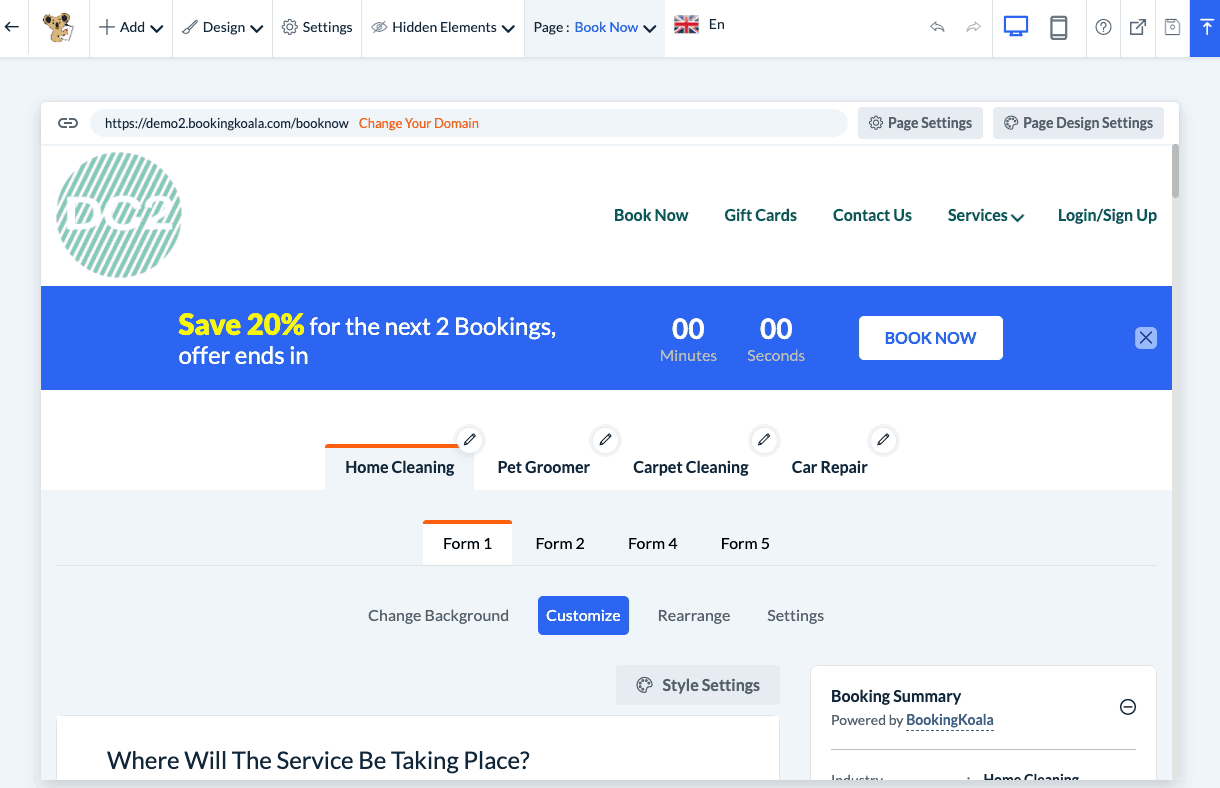Viewport: 1220px width, 788px height.
Task: Open the Add dropdown menu
Action: 131,28
